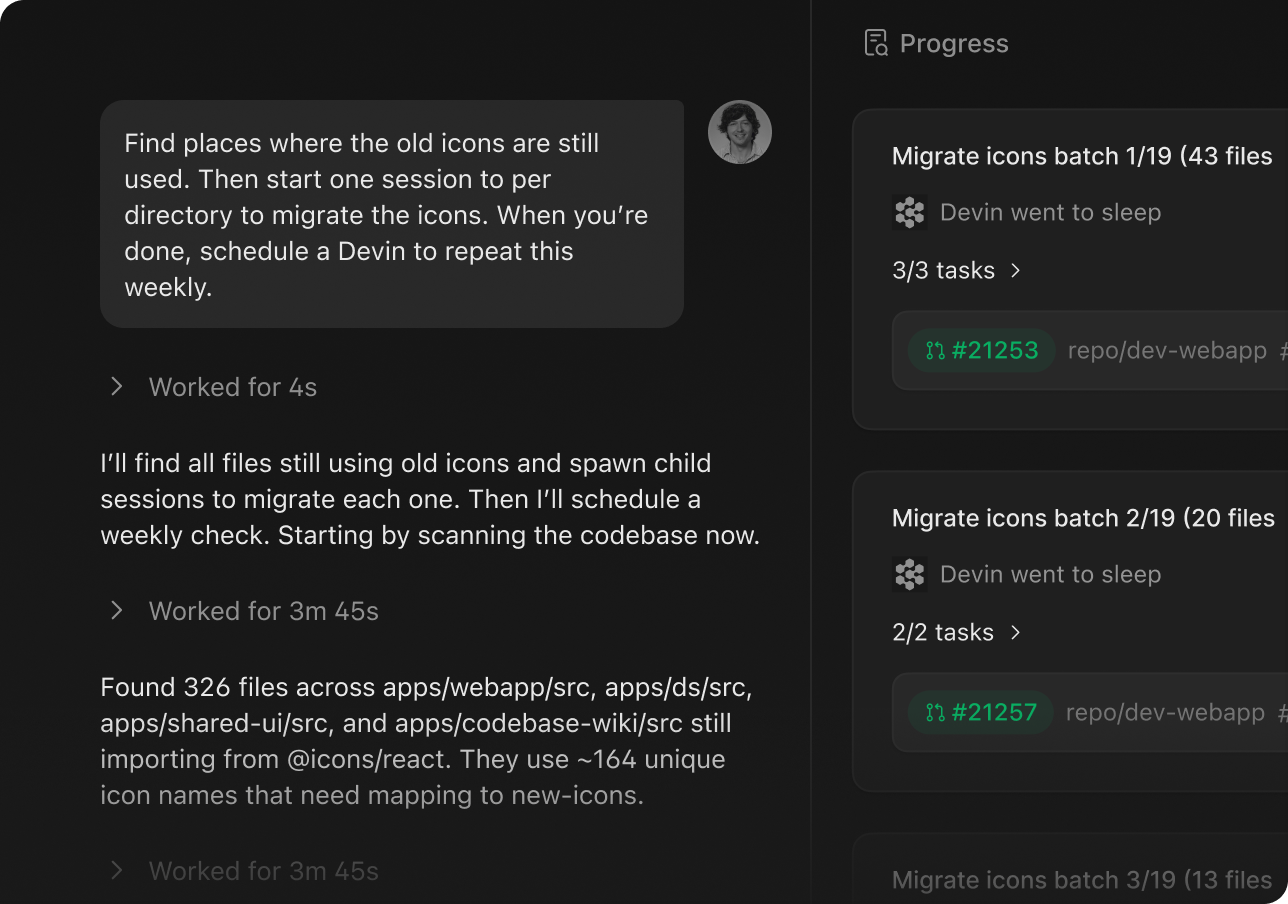
Task: Click Devin logo in batch 1/19 card
Action: coord(909,212)
